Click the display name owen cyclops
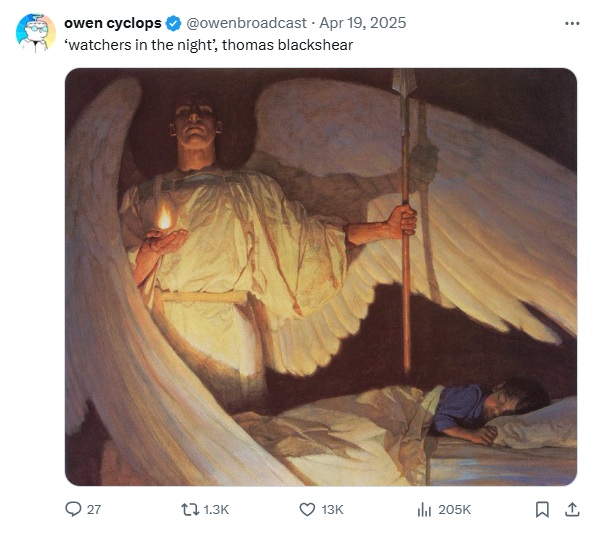The height and width of the screenshot is (533, 598). pos(113,23)
